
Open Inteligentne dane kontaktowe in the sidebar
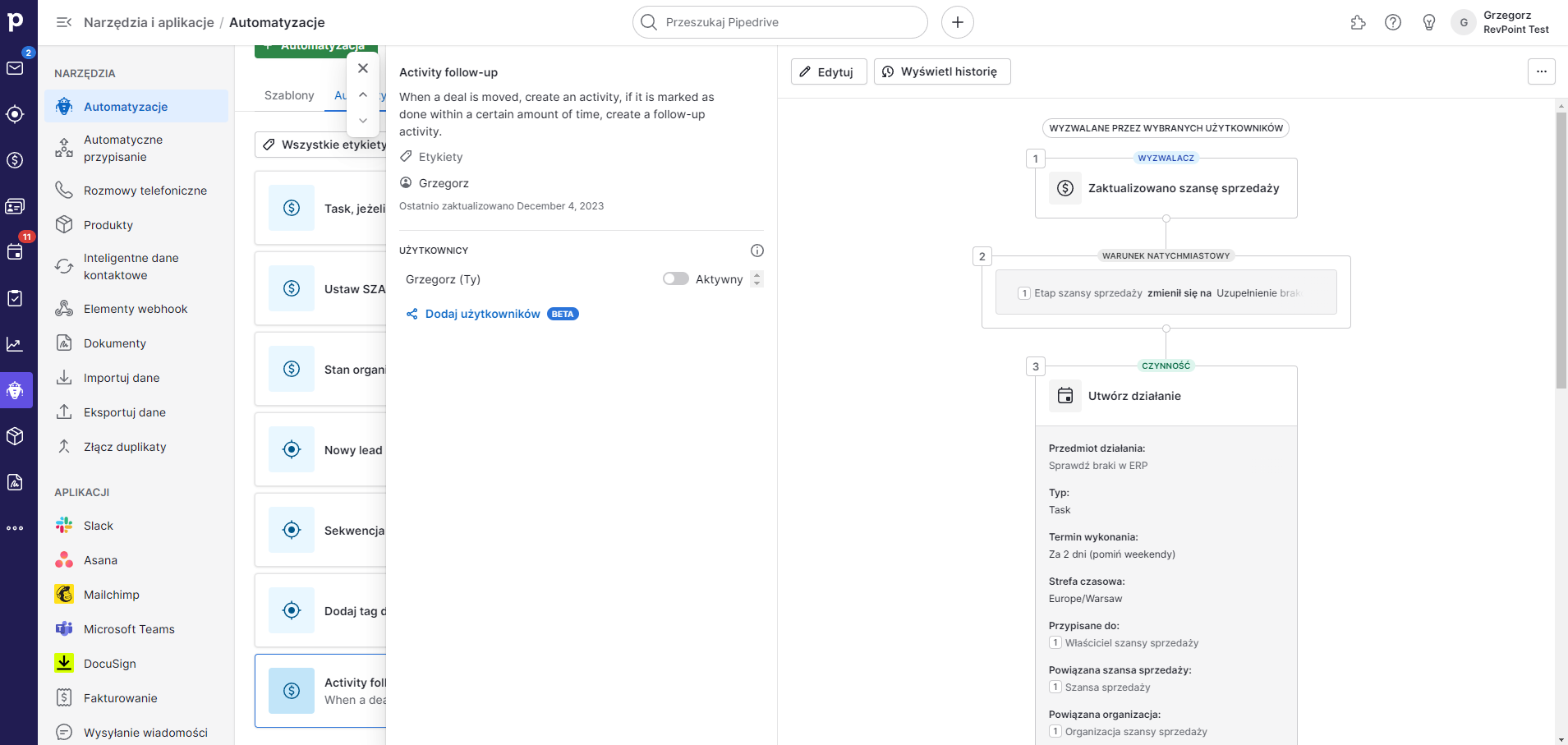coord(137,267)
